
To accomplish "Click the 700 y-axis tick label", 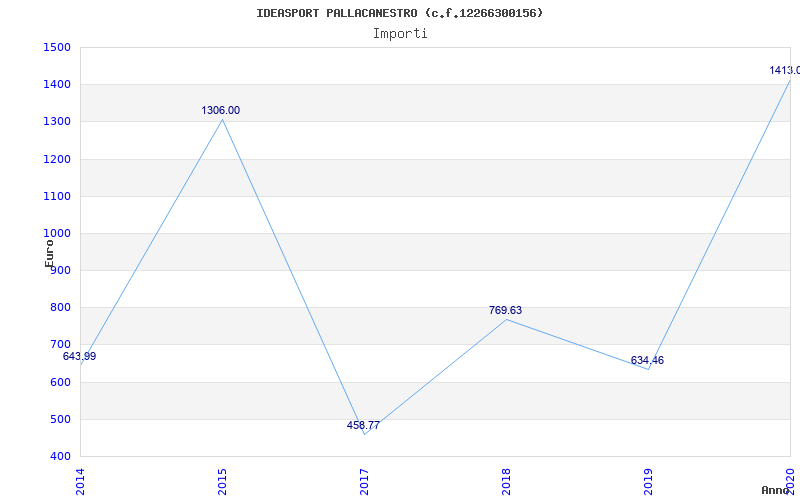I will 60,345.
